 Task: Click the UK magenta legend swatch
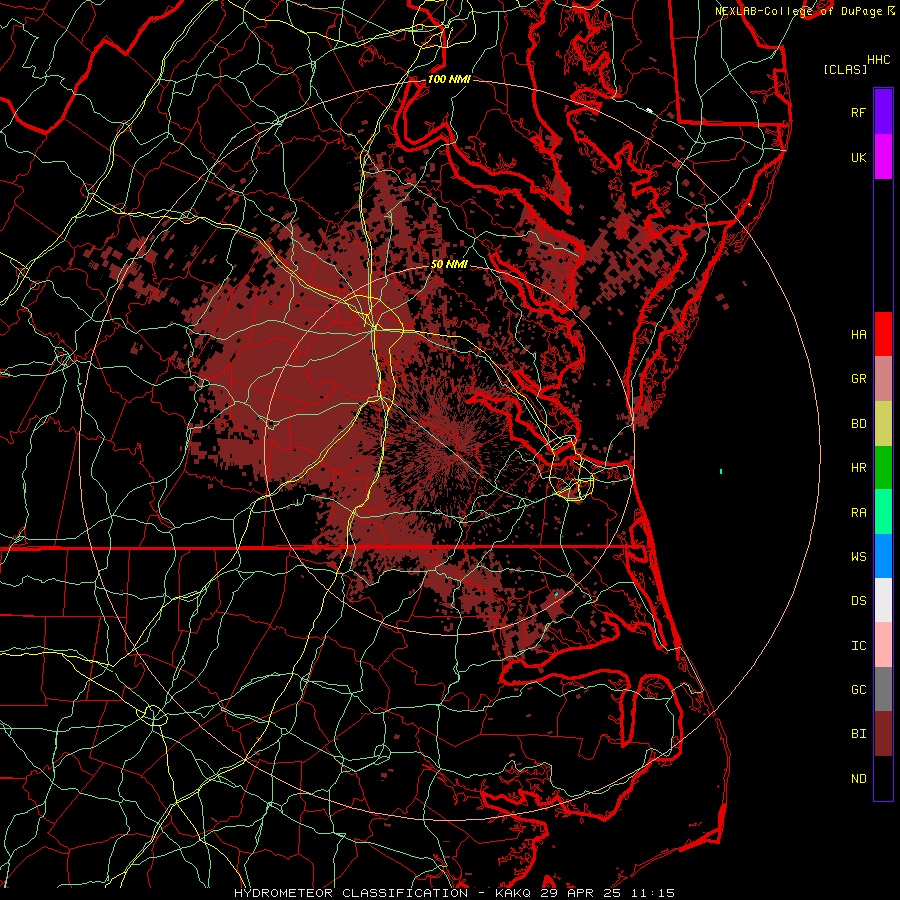(883, 157)
